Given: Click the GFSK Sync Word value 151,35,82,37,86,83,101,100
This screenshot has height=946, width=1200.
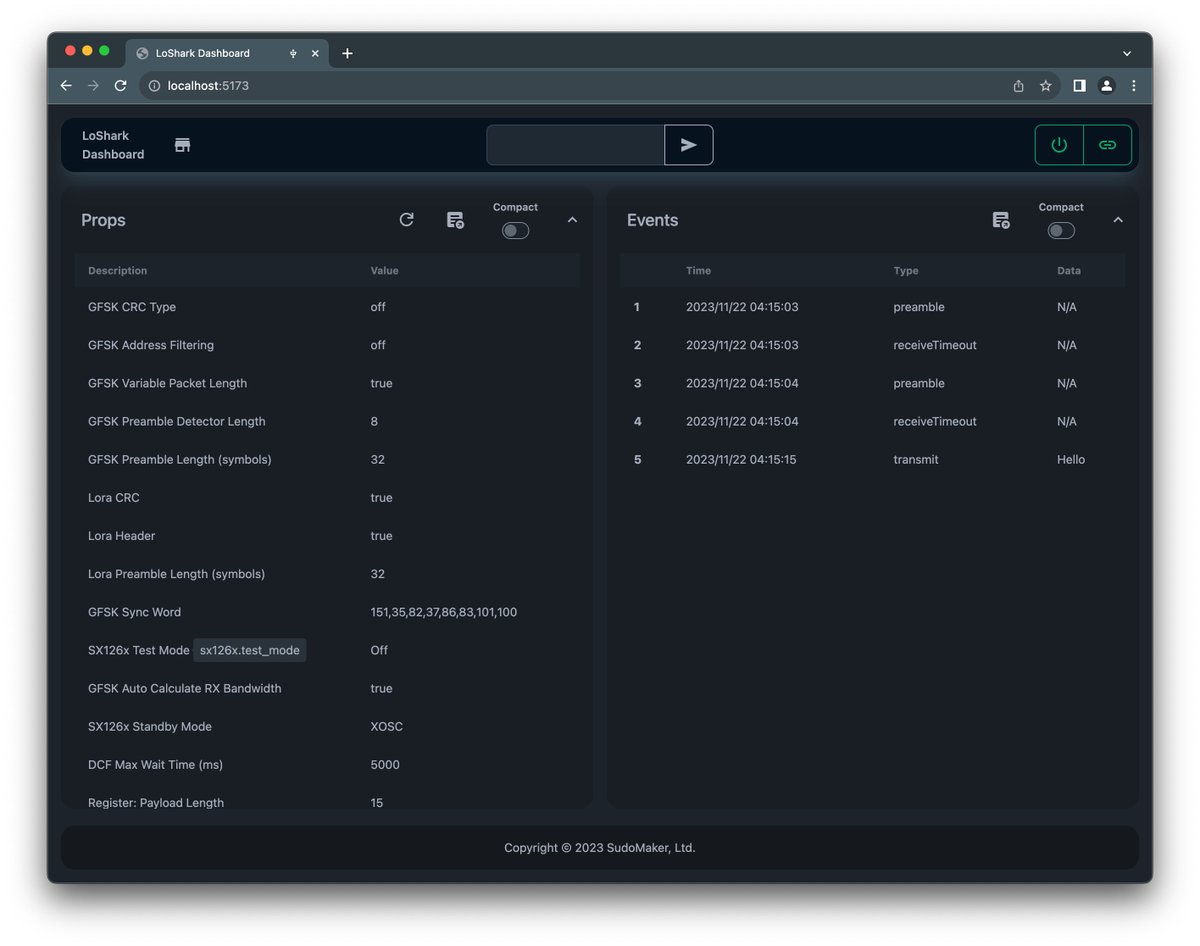Looking at the screenshot, I should [444, 612].
